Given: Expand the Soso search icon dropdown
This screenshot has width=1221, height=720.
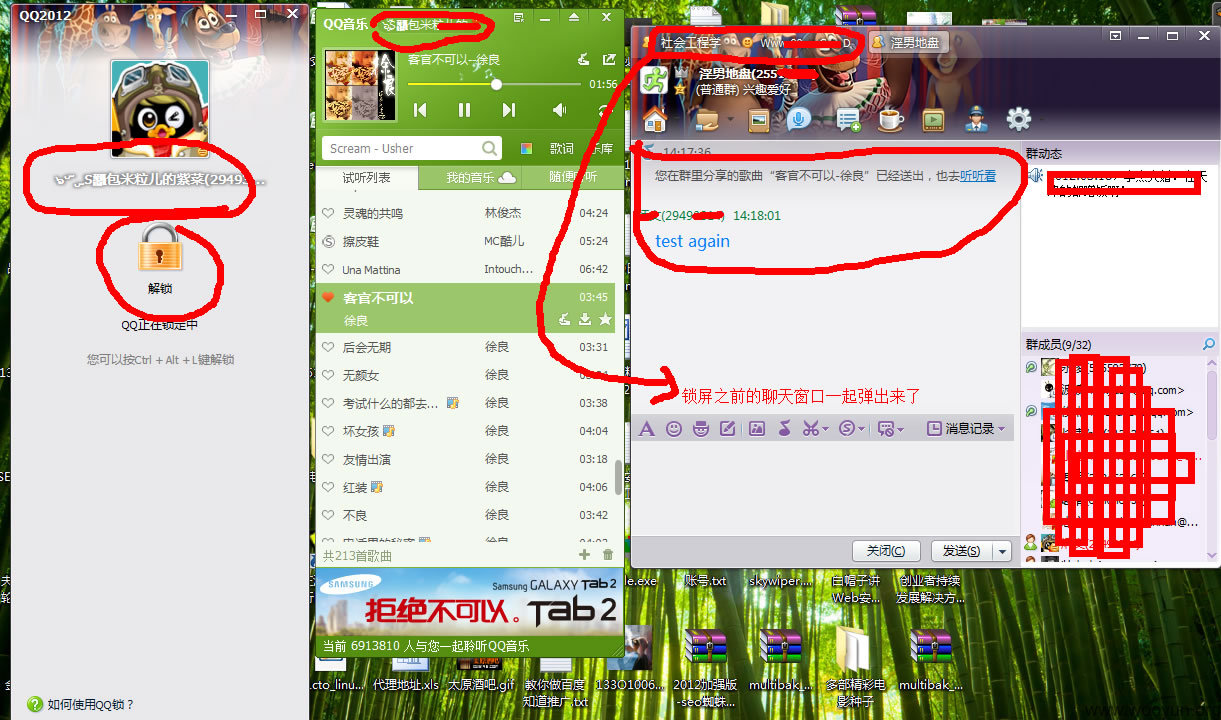Looking at the screenshot, I should (x=863, y=429).
